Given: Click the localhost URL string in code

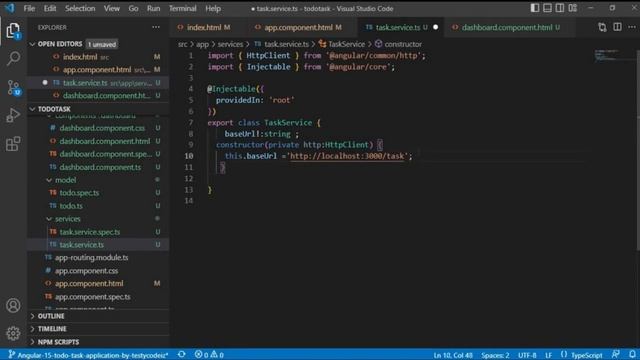Looking at the screenshot, I should pyautogui.click(x=348, y=156).
